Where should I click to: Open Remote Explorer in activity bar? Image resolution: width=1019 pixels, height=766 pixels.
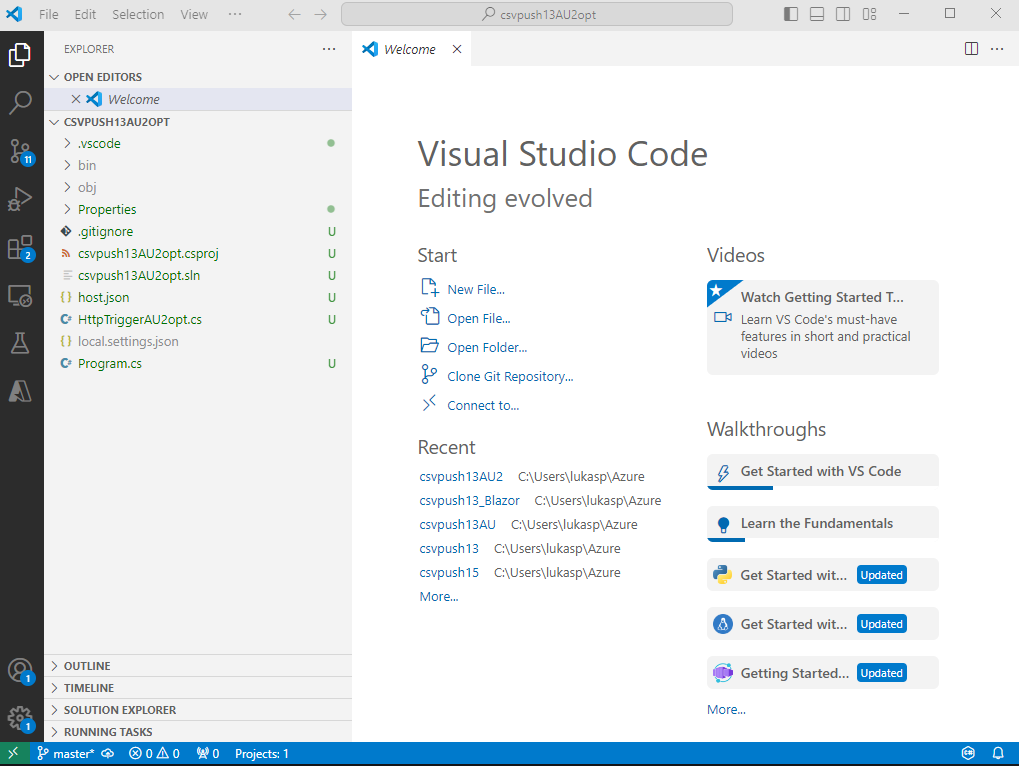(x=20, y=295)
